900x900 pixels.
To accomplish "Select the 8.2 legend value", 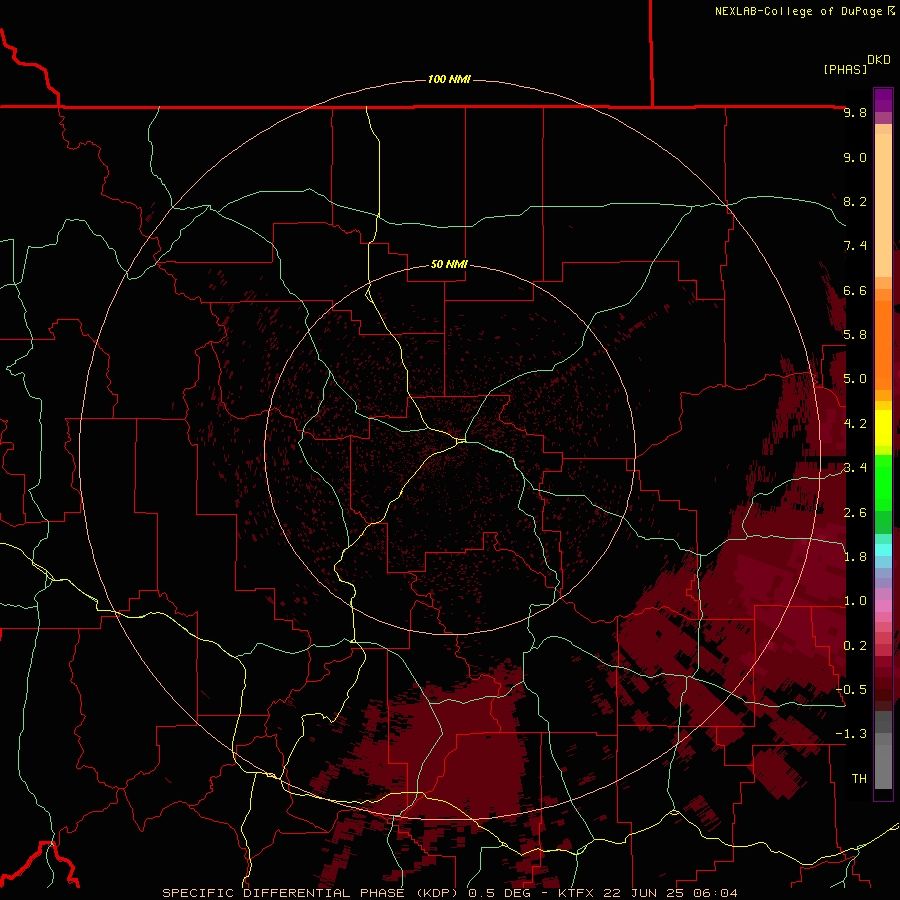I will click(x=855, y=201).
